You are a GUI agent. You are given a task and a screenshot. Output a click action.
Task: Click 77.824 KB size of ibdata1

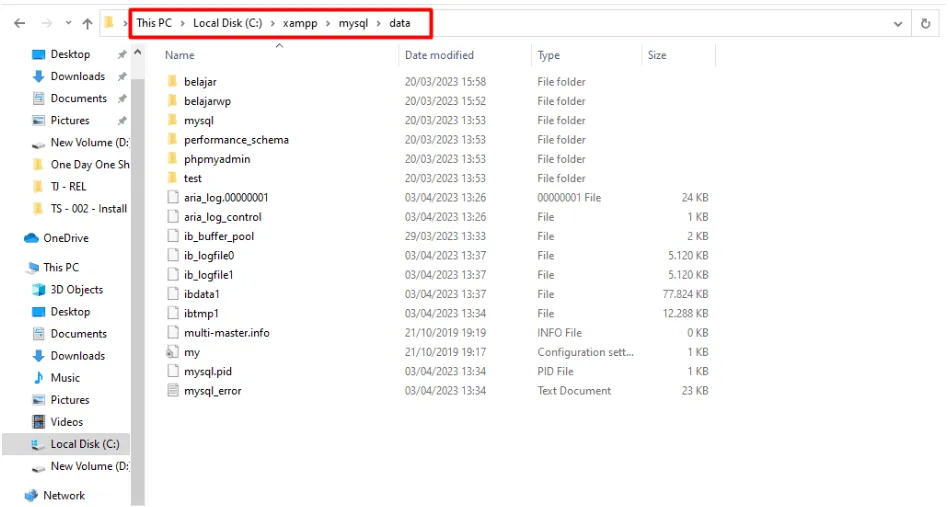(685, 294)
